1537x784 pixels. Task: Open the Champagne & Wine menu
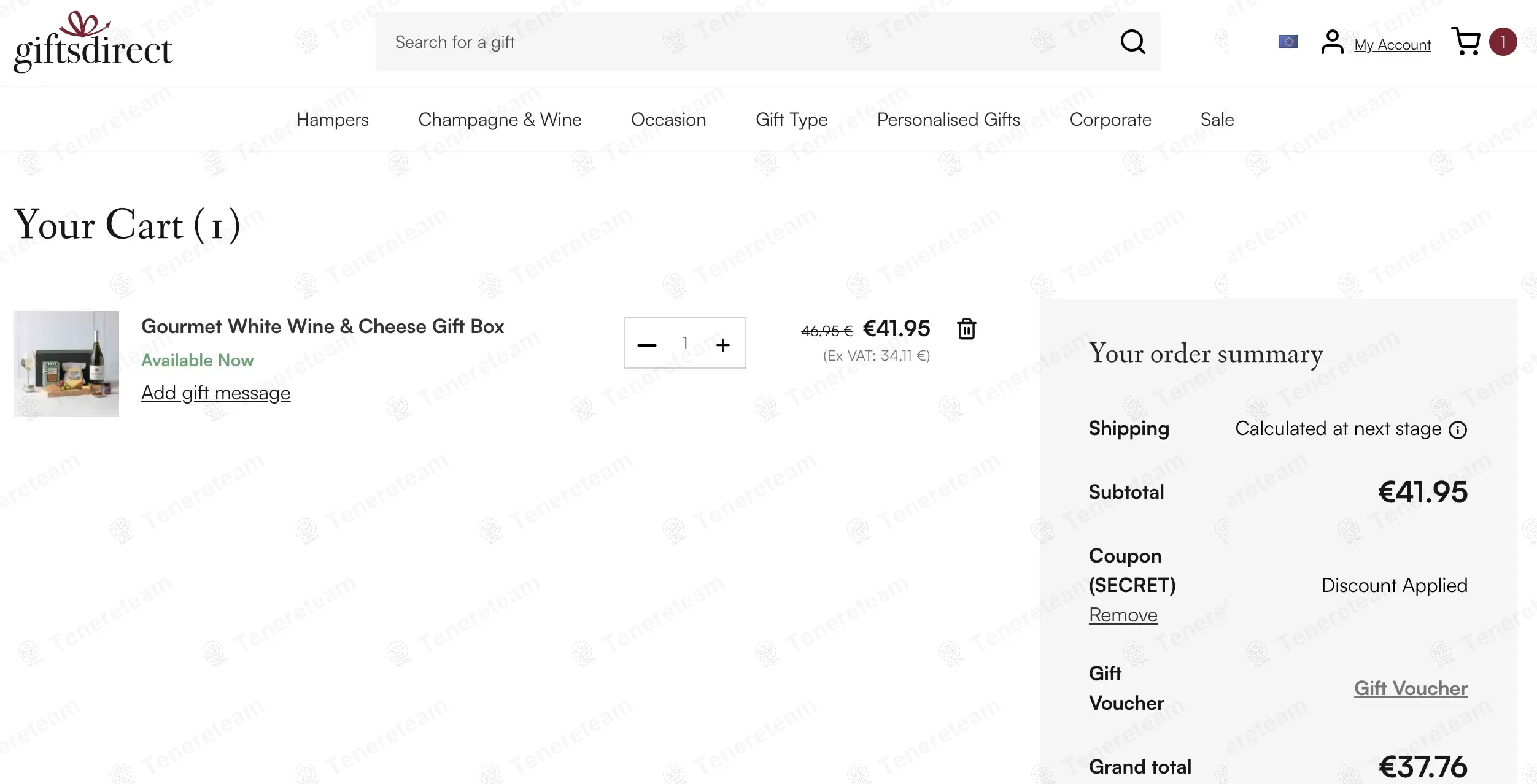[500, 120]
